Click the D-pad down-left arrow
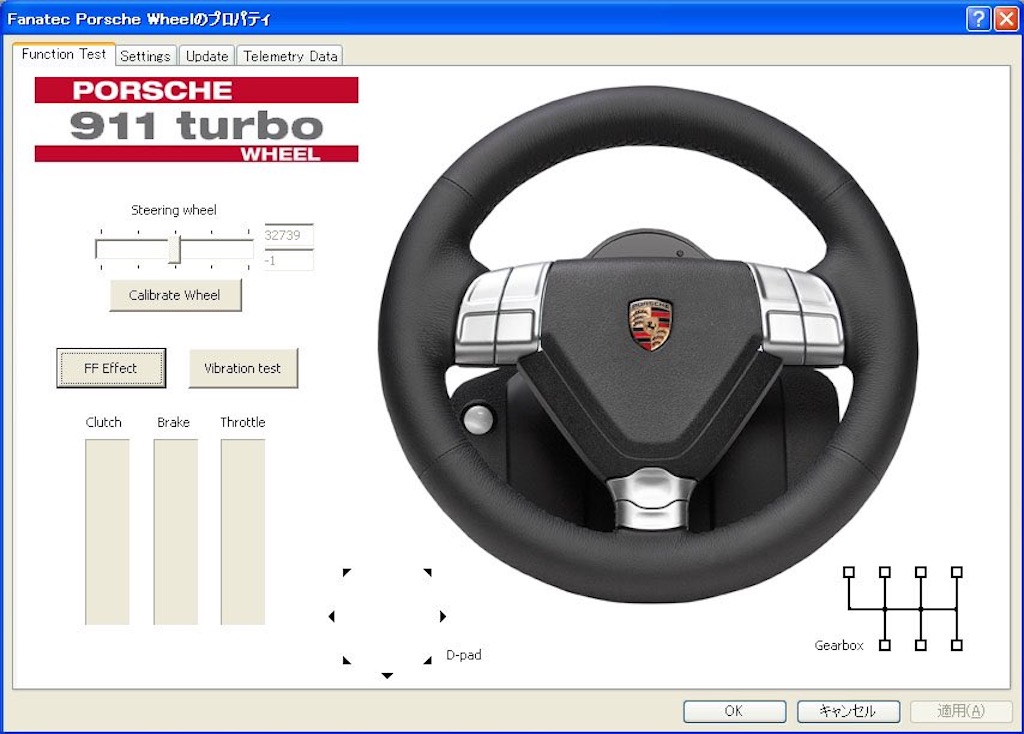This screenshot has height=734, width=1024. pyautogui.click(x=347, y=660)
